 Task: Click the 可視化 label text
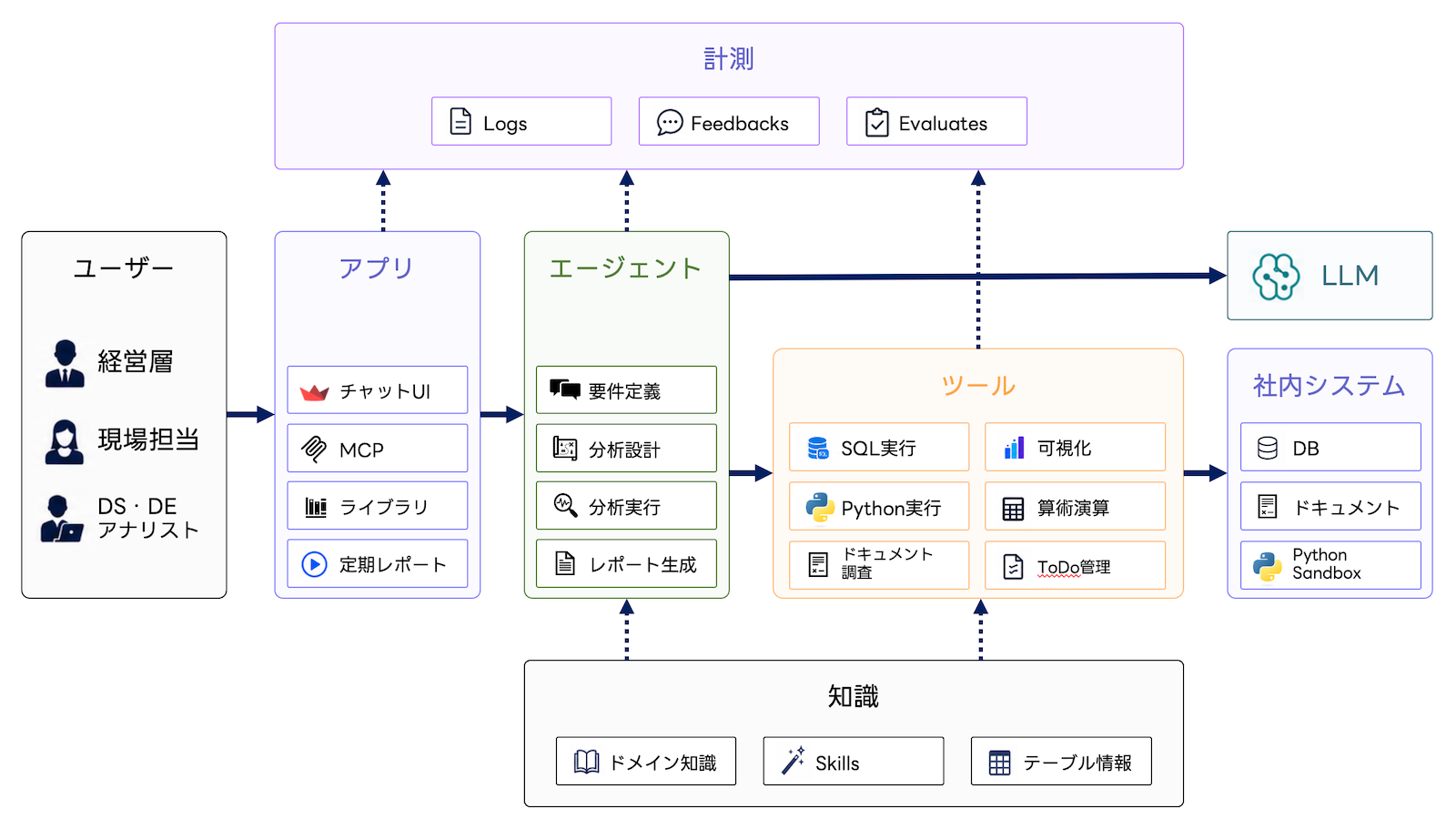click(x=1065, y=448)
